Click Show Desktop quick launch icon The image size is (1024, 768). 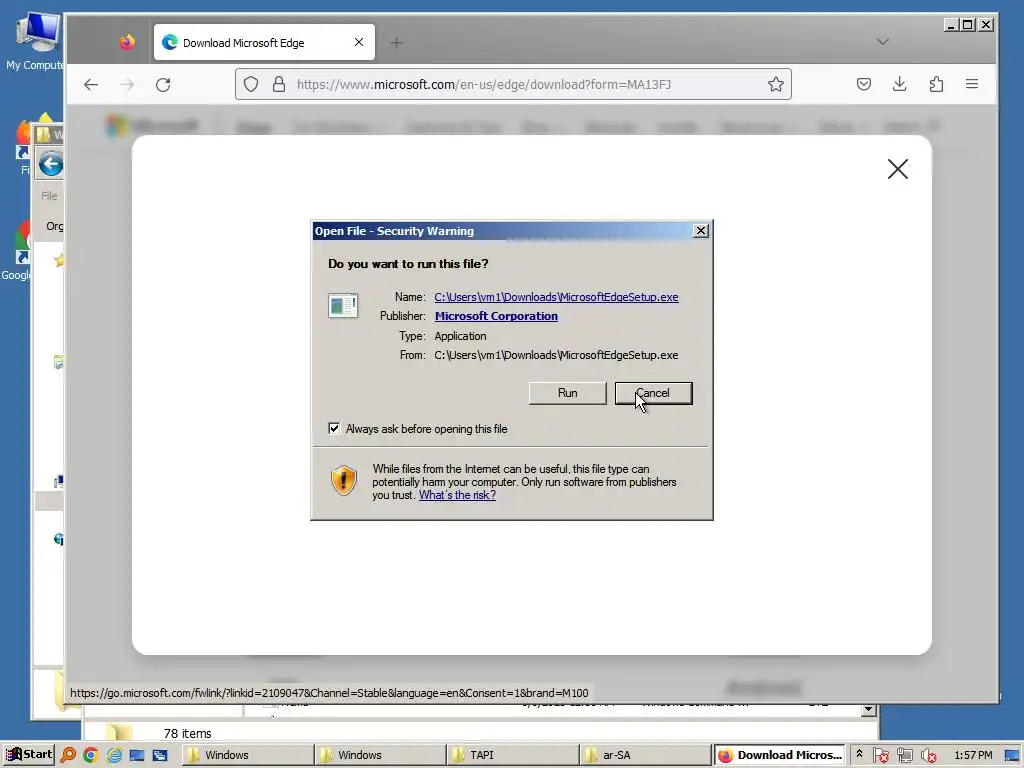(x=137, y=755)
